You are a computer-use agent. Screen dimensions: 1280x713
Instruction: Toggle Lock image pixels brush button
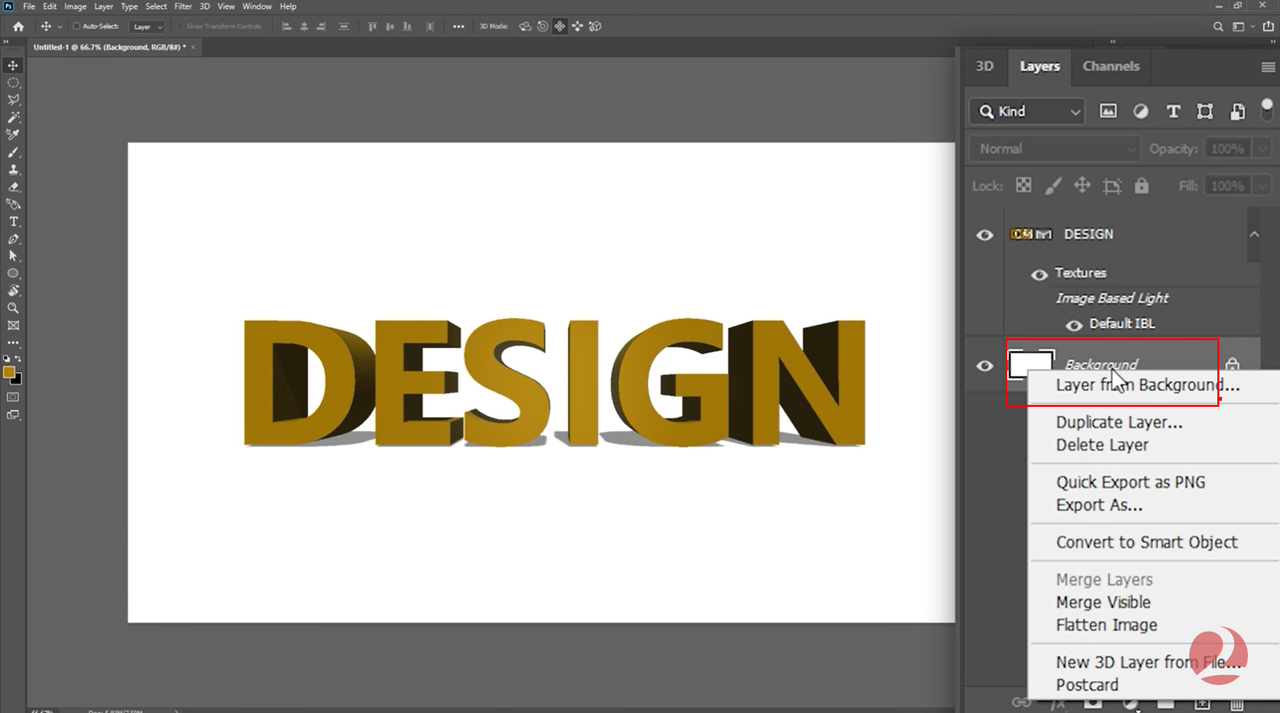(x=1052, y=186)
